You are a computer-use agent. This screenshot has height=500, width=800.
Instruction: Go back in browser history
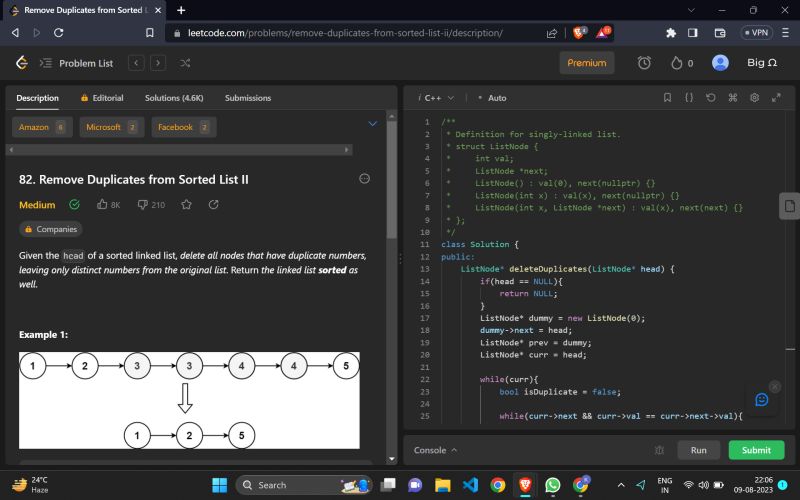coord(15,33)
